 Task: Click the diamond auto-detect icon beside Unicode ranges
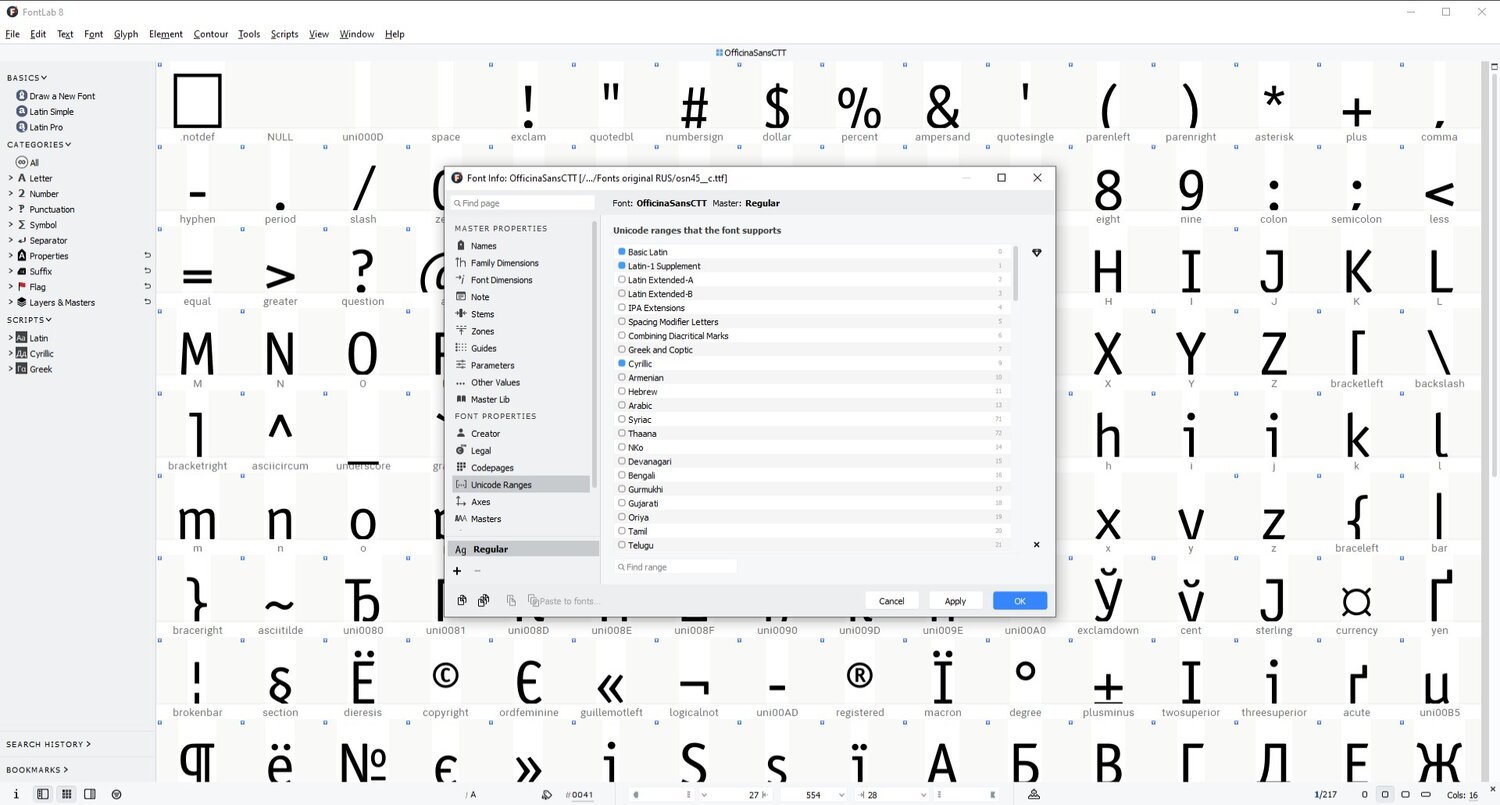click(x=1036, y=253)
